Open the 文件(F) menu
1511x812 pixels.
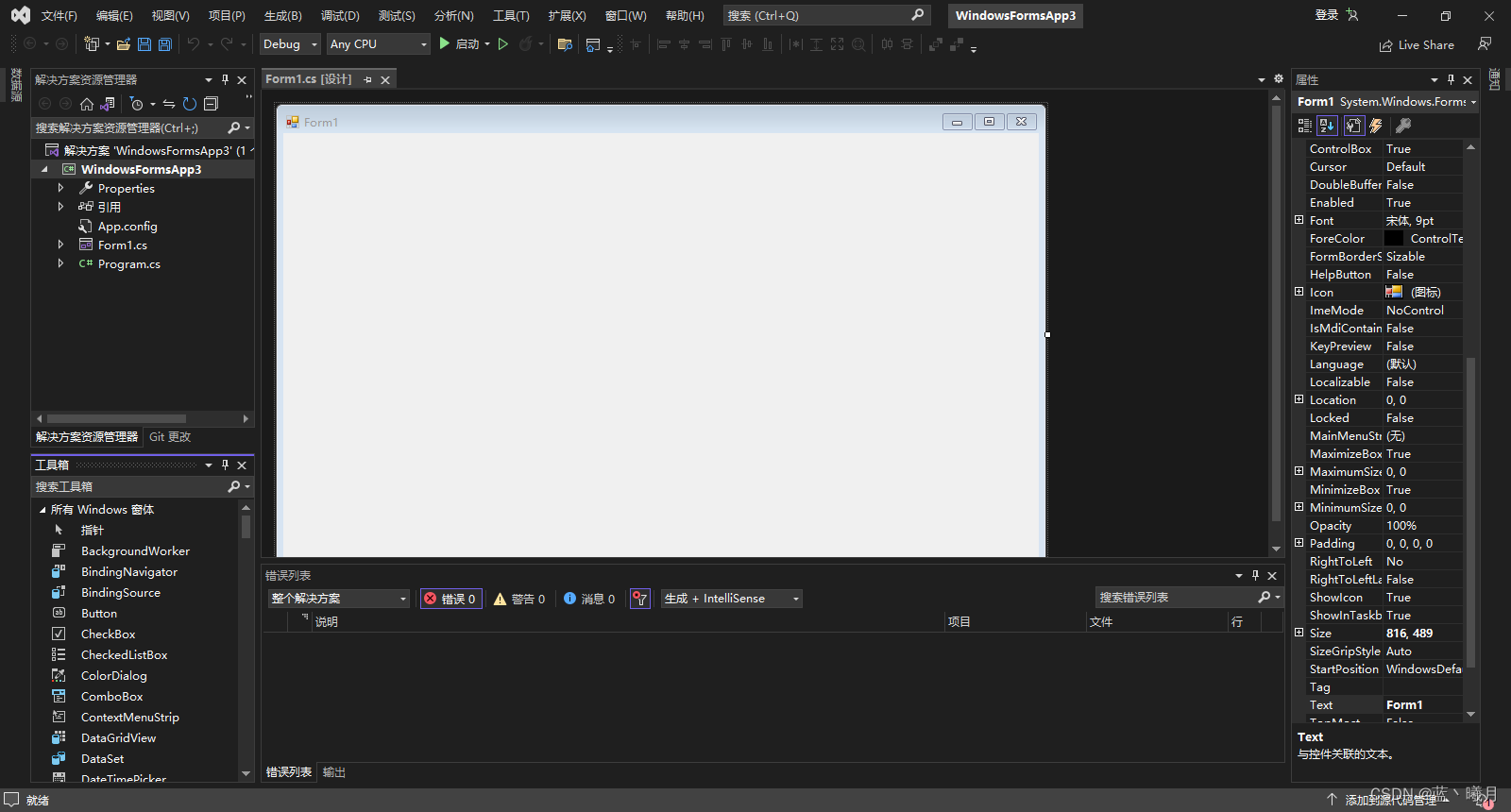[x=59, y=16]
